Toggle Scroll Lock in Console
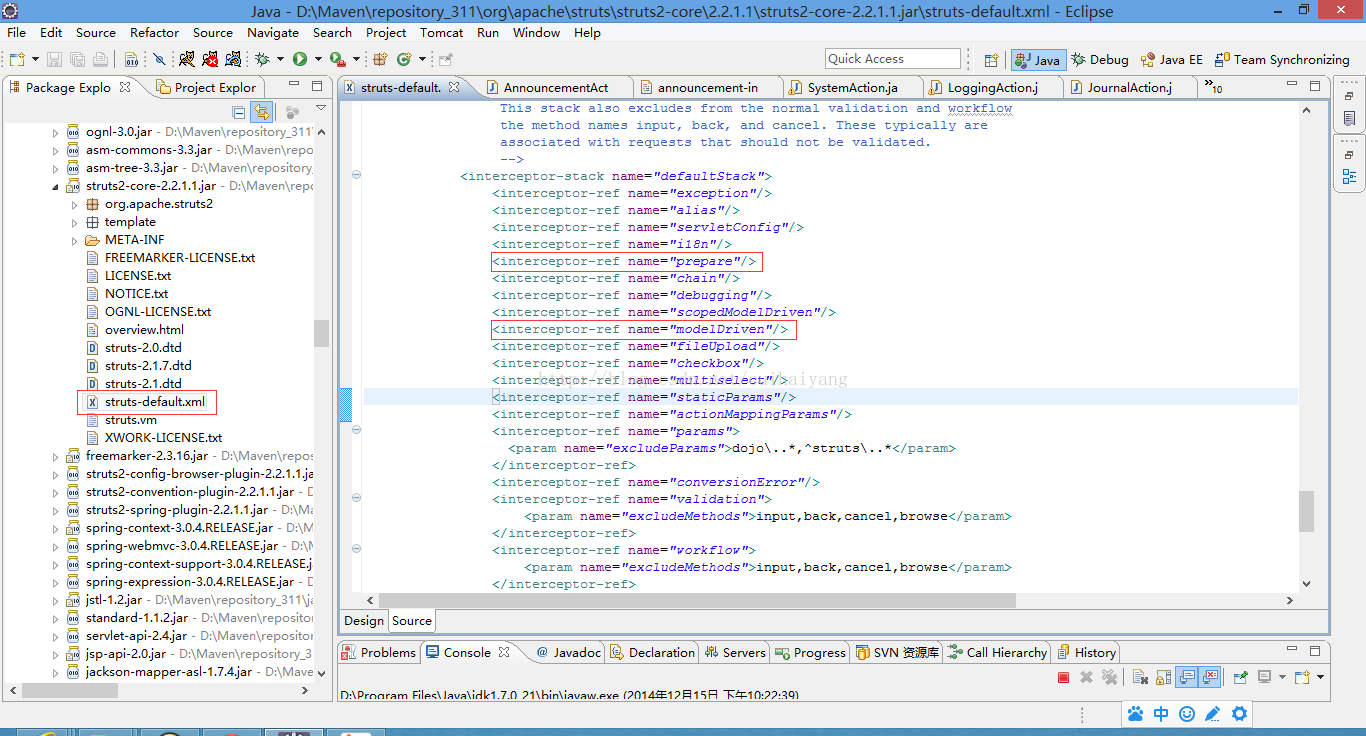This screenshot has width=1366, height=736. (x=1163, y=677)
